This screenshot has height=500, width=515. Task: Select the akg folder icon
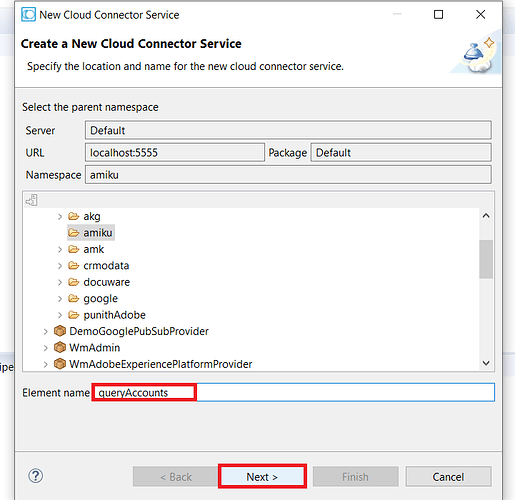pyautogui.click(x=74, y=216)
